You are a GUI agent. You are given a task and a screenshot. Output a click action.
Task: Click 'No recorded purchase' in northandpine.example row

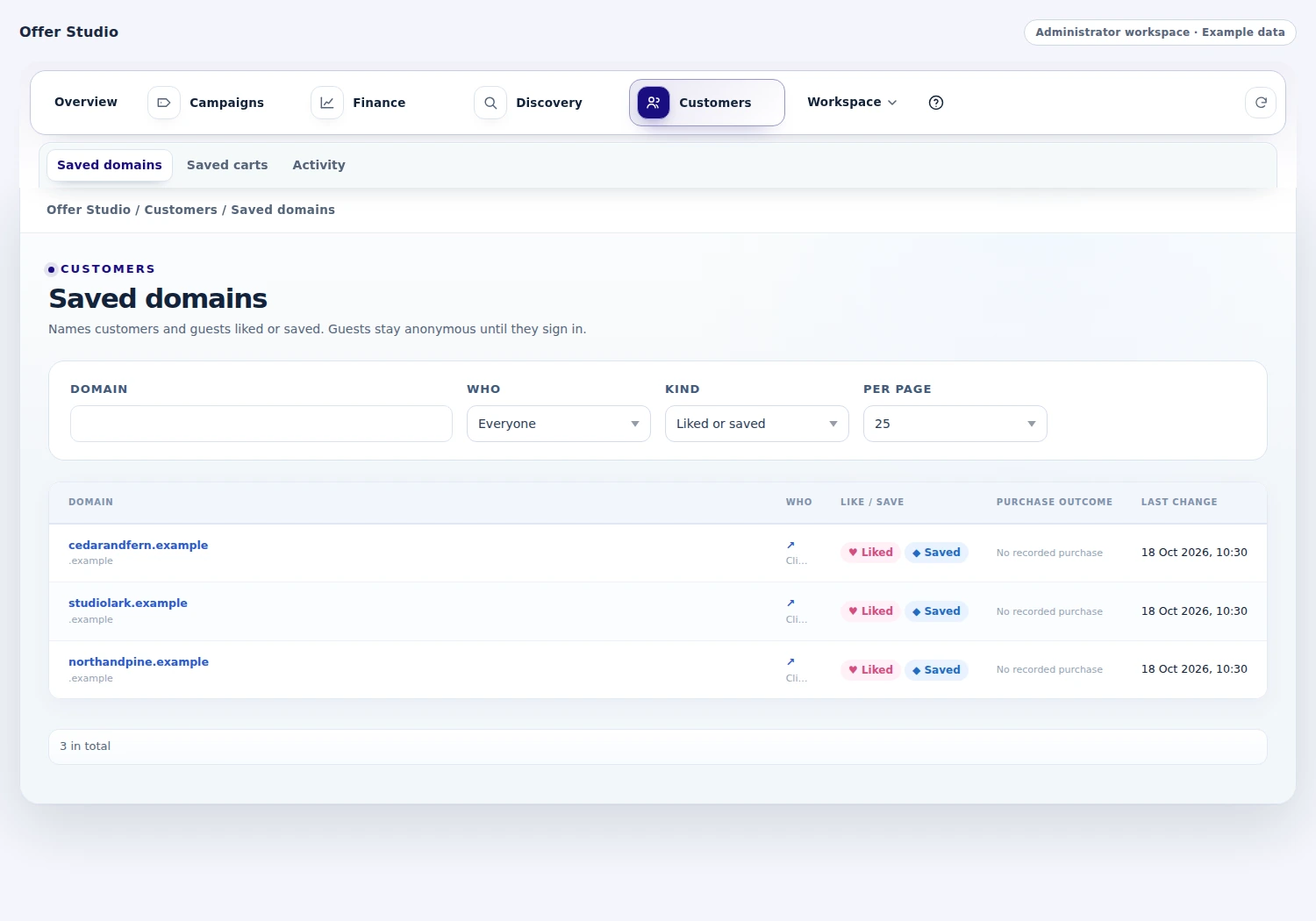(1049, 669)
